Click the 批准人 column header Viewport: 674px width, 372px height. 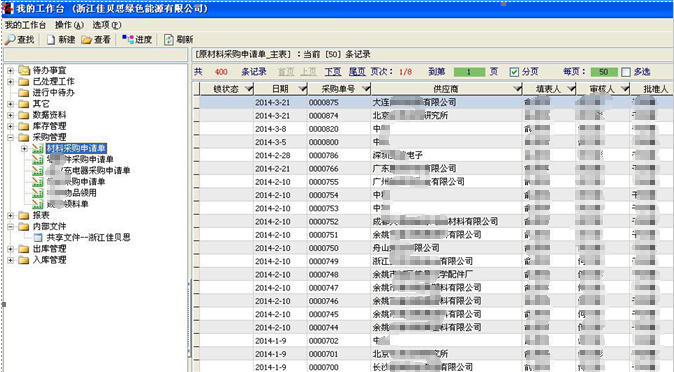click(652, 89)
